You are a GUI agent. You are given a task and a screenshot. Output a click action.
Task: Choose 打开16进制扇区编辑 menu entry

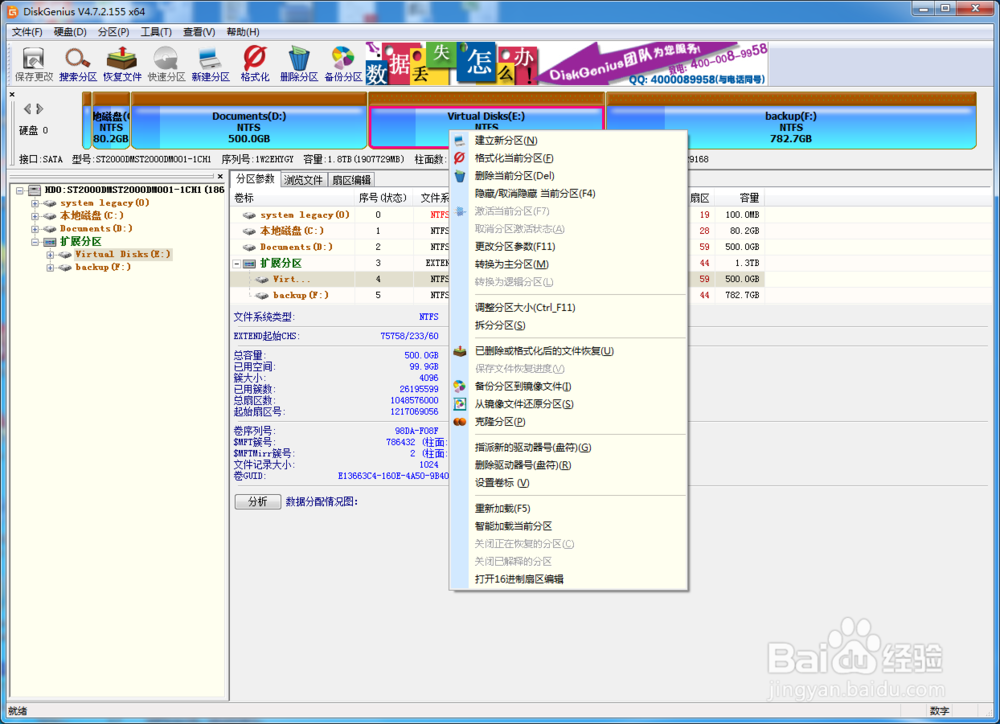click(x=519, y=579)
